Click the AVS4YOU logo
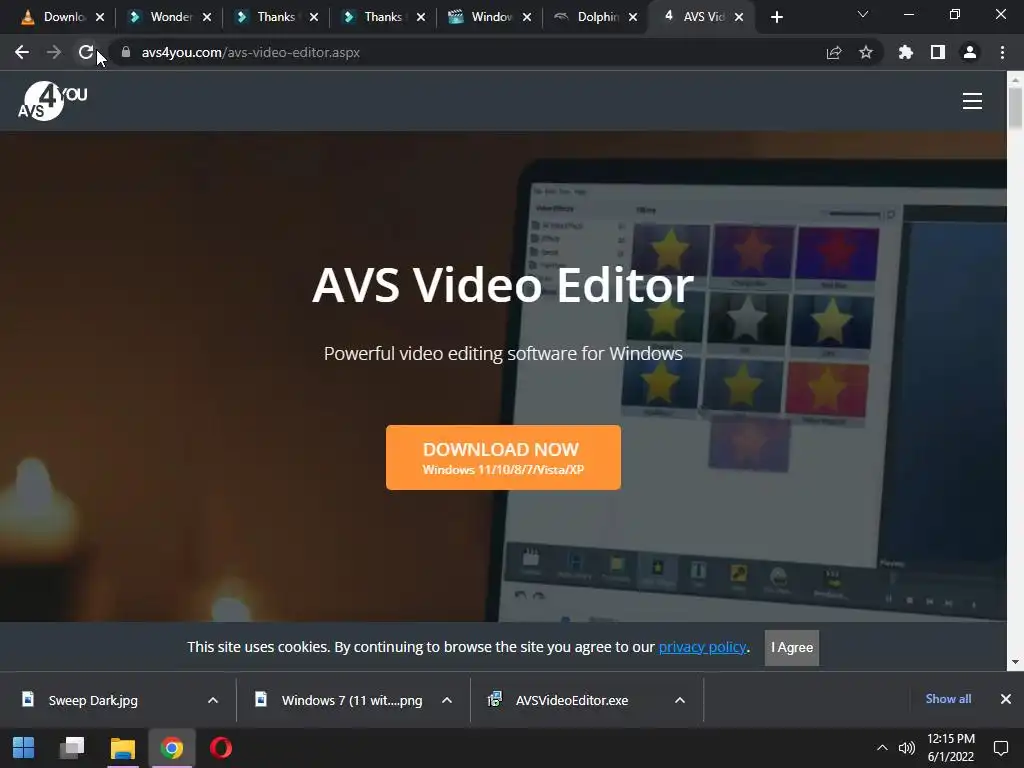1024x768 pixels. pyautogui.click(x=53, y=101)
